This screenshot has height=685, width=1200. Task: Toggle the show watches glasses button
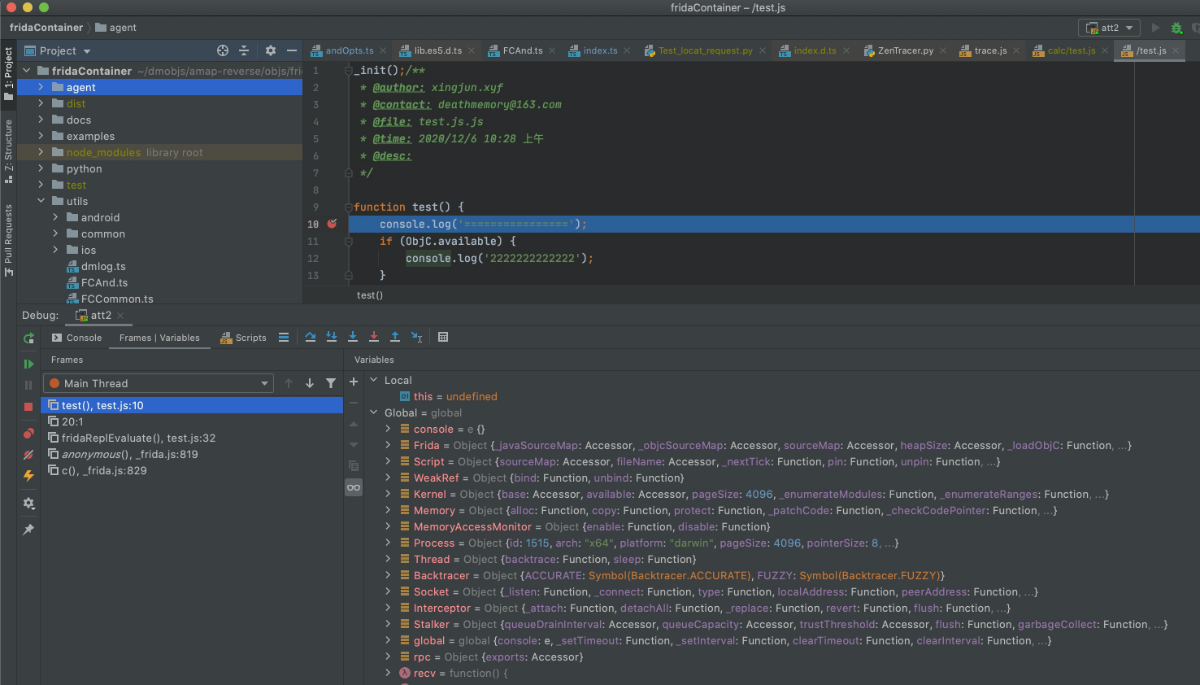(353, 487)
